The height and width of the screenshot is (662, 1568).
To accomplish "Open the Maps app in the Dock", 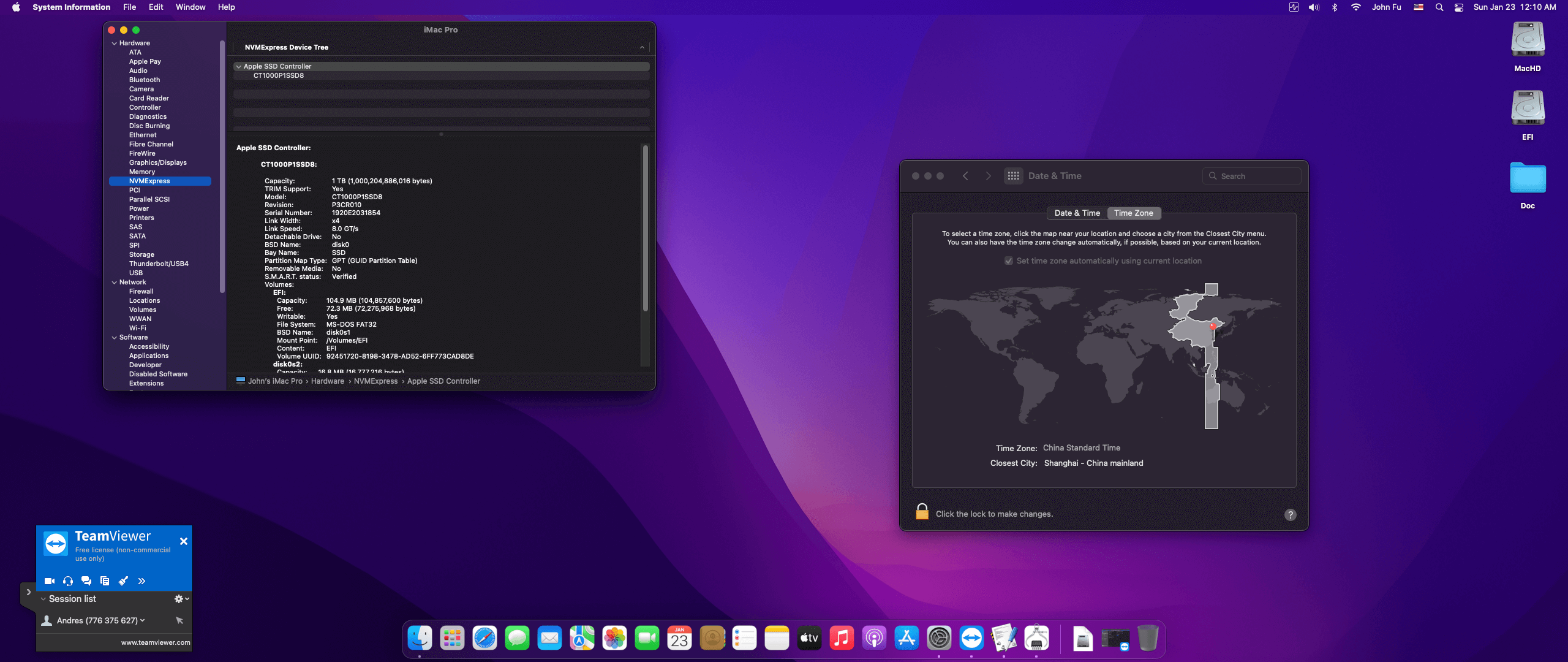I will [582, 638].
